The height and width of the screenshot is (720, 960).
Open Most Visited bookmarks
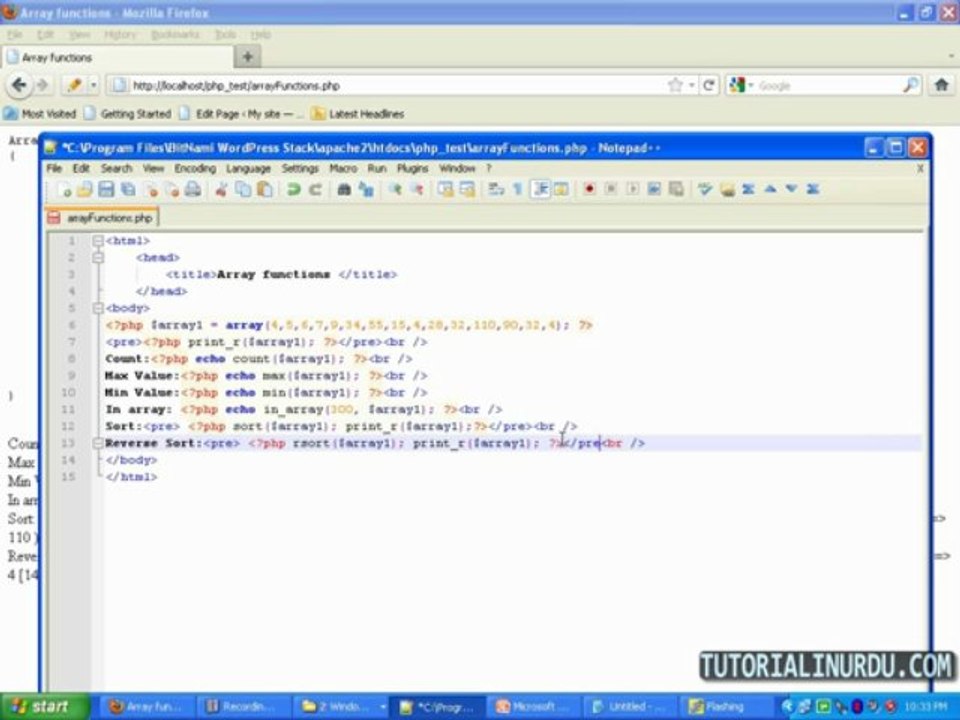(40, 113)
